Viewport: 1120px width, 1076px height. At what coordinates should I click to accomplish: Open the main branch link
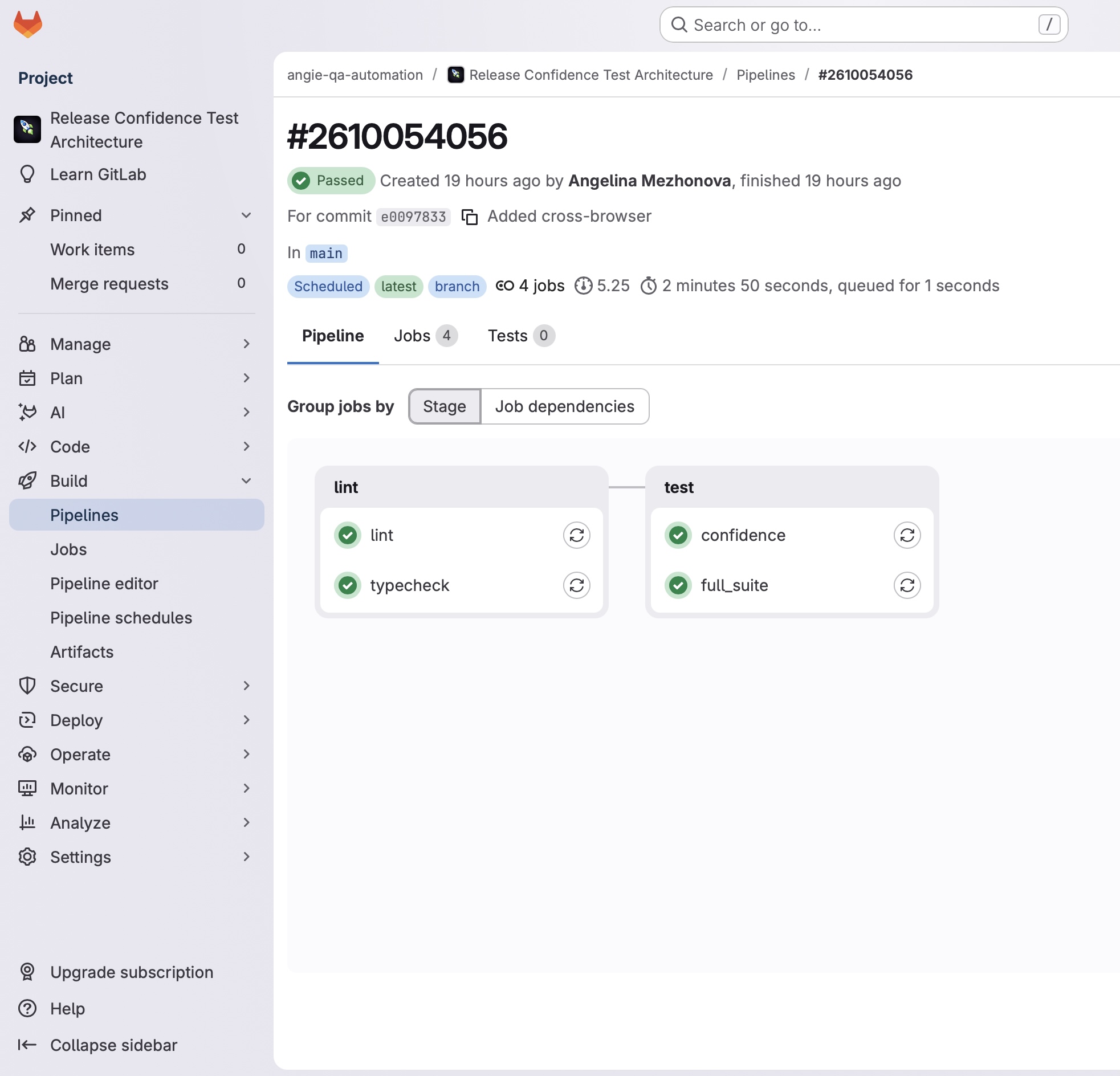tap(326, 253)
